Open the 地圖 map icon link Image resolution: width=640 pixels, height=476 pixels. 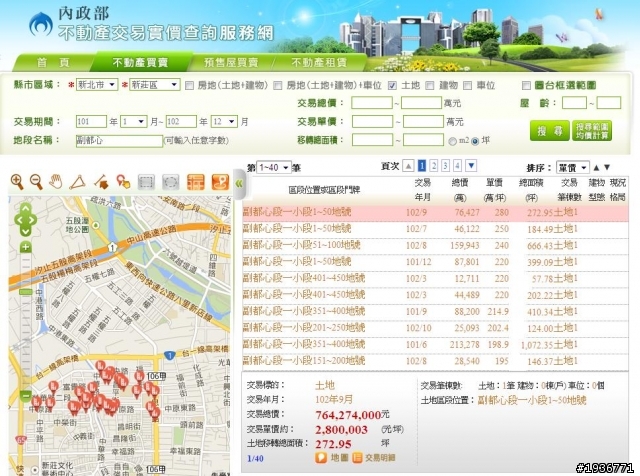click(331, 458)
